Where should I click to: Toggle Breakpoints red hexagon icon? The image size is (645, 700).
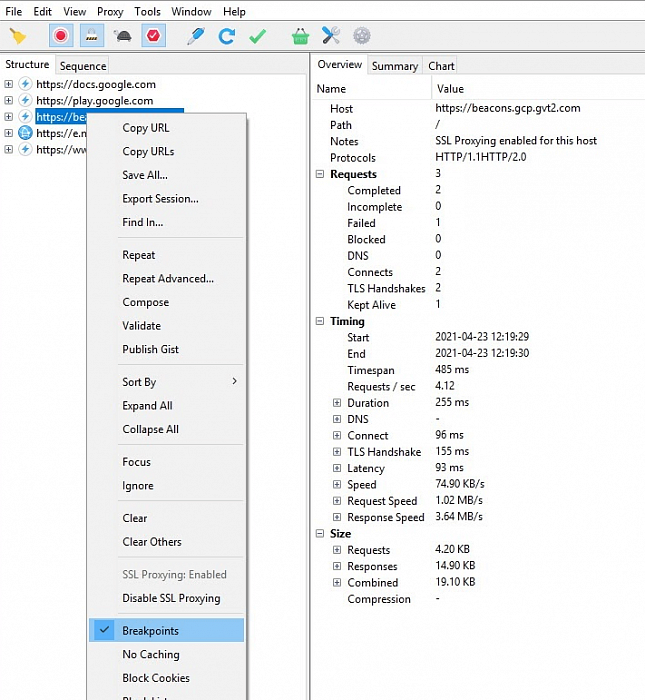154,36
